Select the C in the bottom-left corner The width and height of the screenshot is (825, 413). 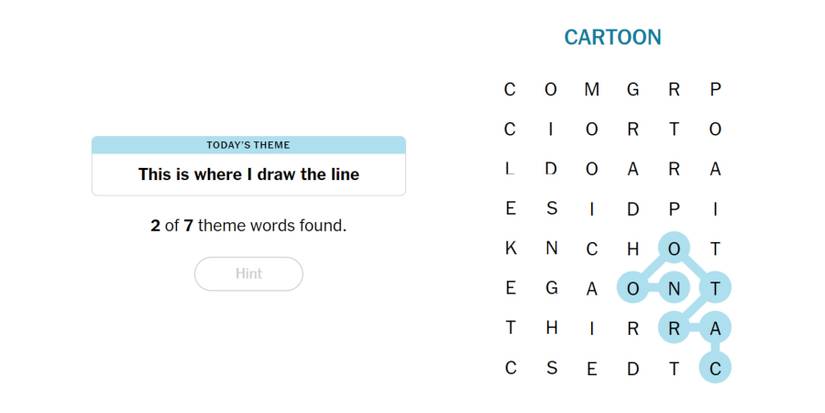(x=510, y=368)
